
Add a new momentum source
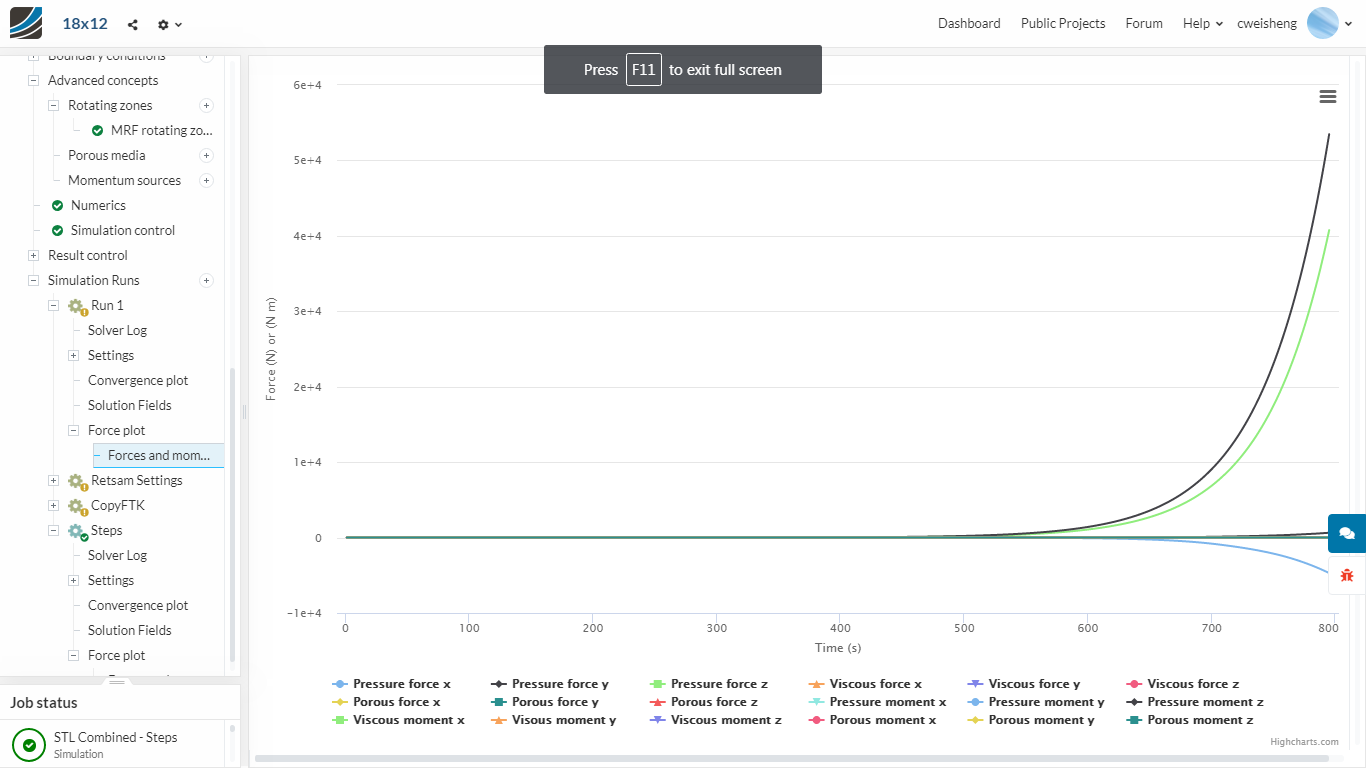coord(206,180)
